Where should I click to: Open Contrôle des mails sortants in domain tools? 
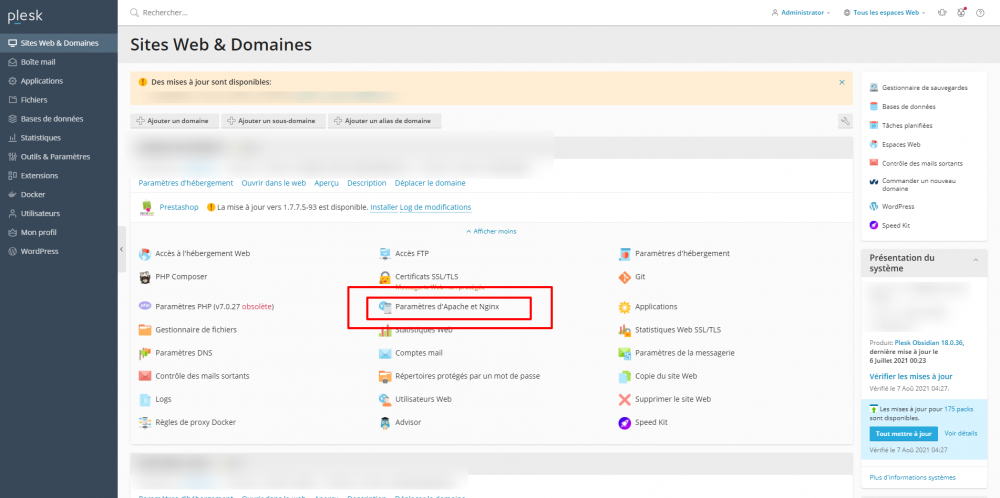click(x=202, y=376)
